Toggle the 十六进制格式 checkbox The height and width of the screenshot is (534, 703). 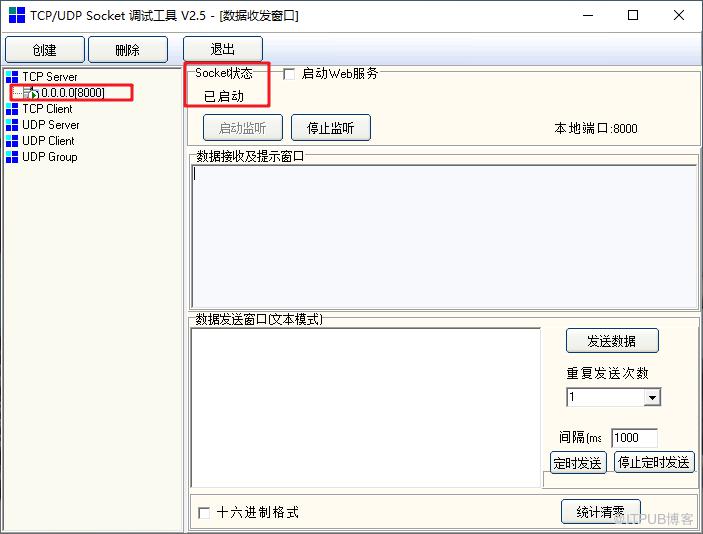204,512
